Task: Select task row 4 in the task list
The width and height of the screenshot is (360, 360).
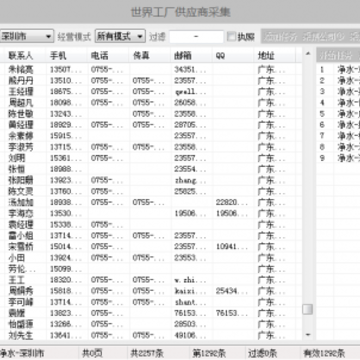Action: click(x=338, y=102)
